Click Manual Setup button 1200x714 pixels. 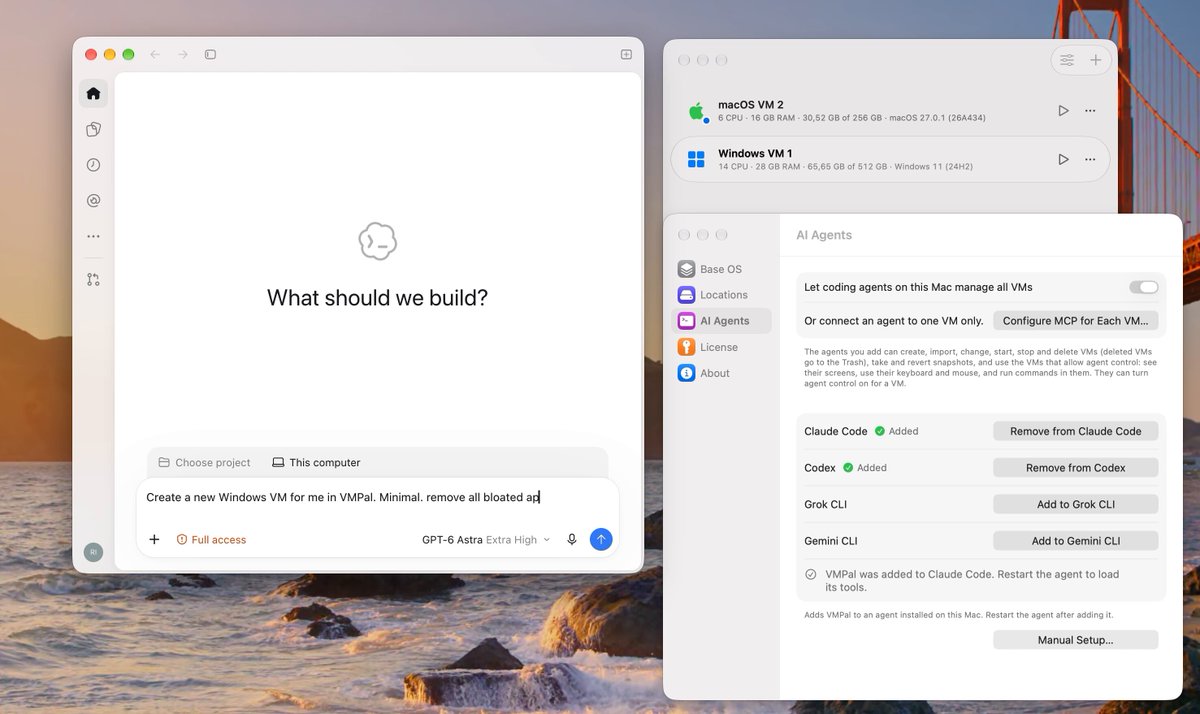1075,640
